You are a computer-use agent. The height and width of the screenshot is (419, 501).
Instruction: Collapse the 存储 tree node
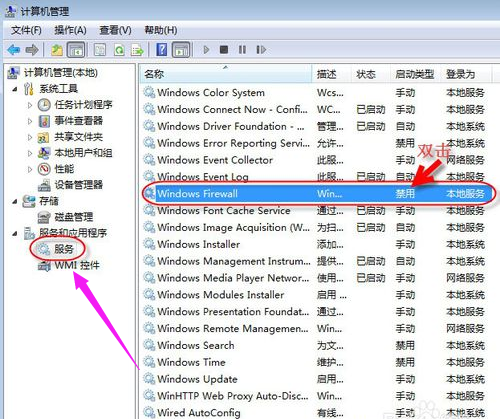coord(15,202)
